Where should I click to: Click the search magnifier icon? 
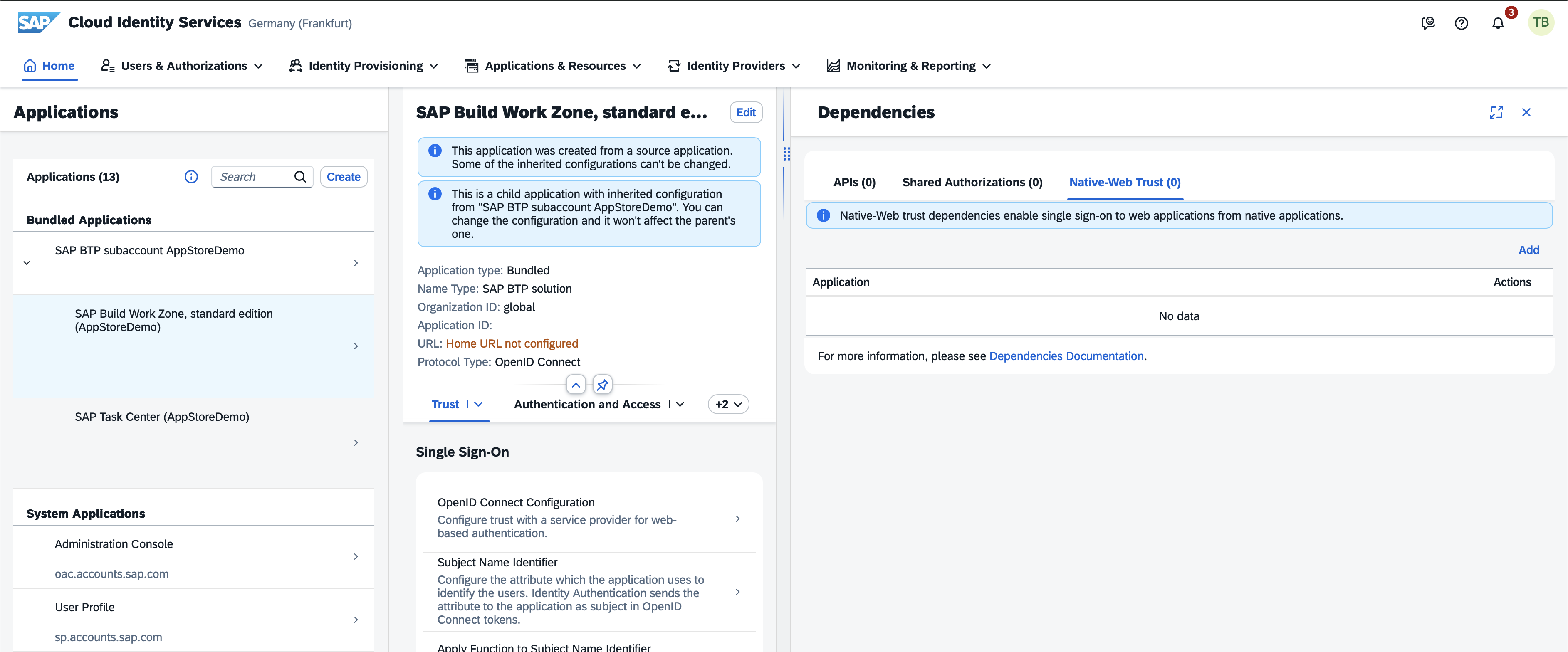click(x=300, y=177)
